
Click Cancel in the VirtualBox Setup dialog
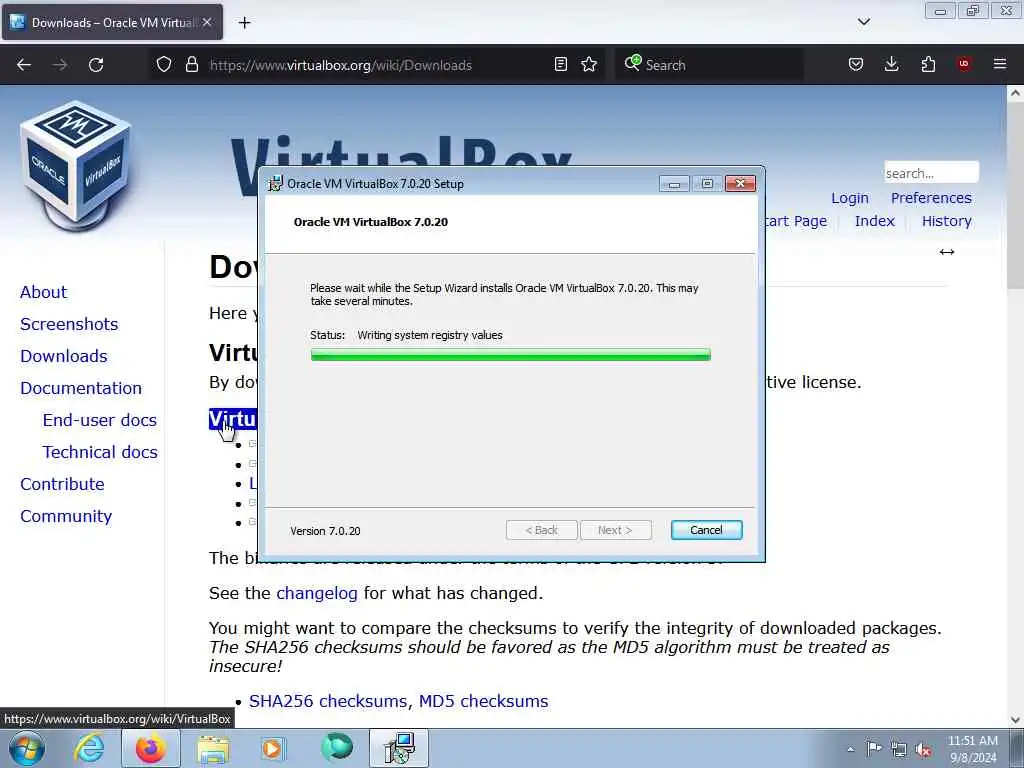coord(707,530)
